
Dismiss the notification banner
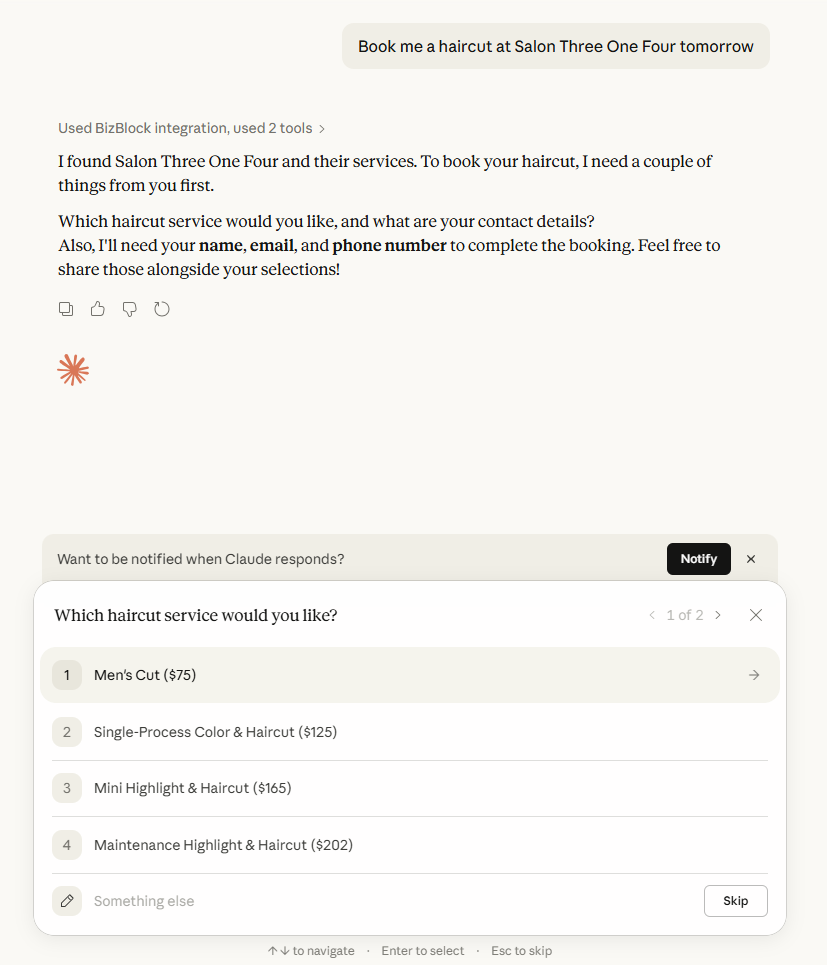click(751, 559)
